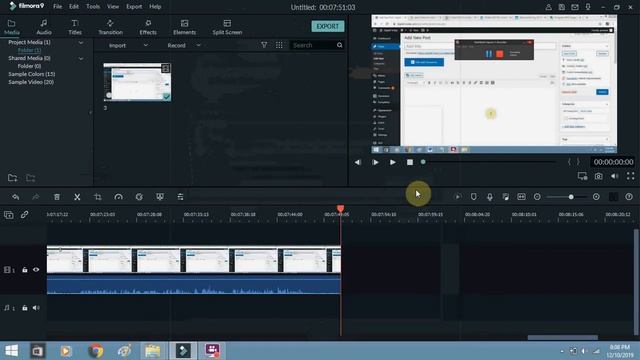Viewport: 640px width, 360px height.
Task: Open the Windows Start menu
Action: click(x=11, y=351)
